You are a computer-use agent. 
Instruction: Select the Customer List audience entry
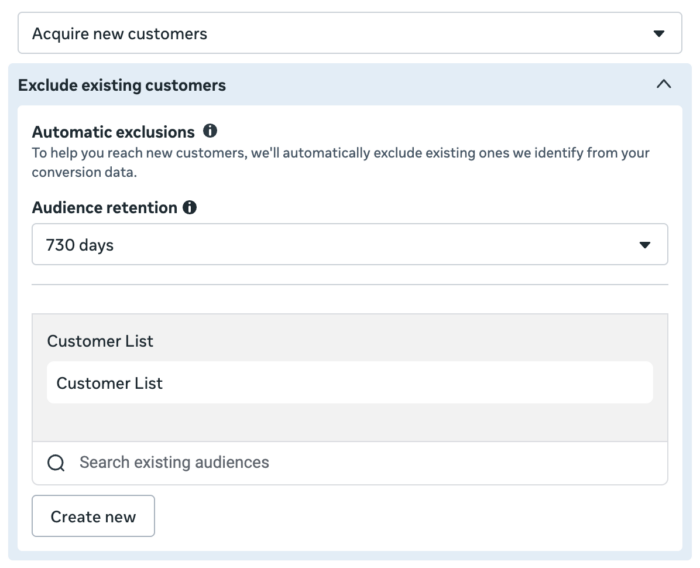(x=350, y=383)
